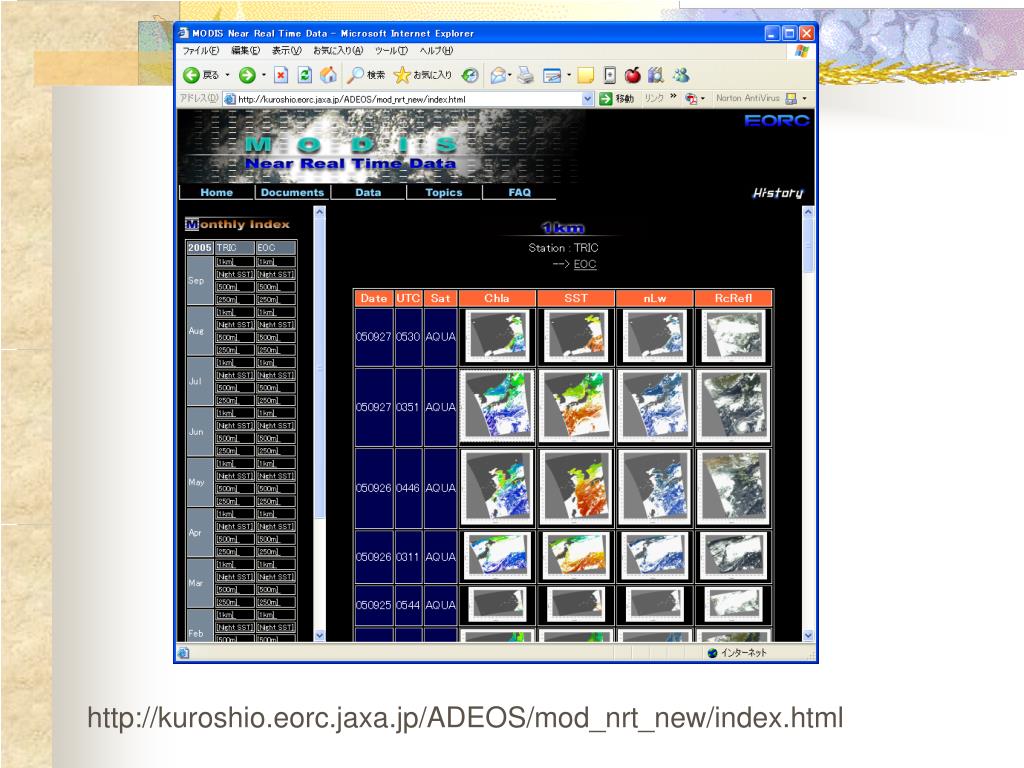
Task: Open the Messenger people icon
Action: (x=682, y=75)
